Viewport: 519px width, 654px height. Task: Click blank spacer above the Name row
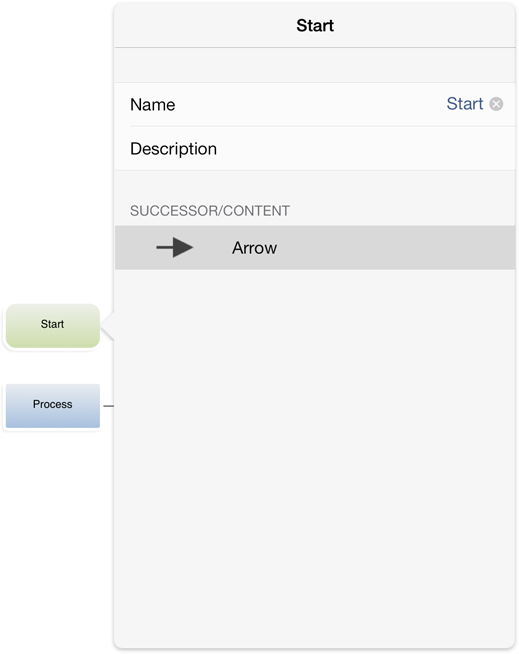pos(315,65)
